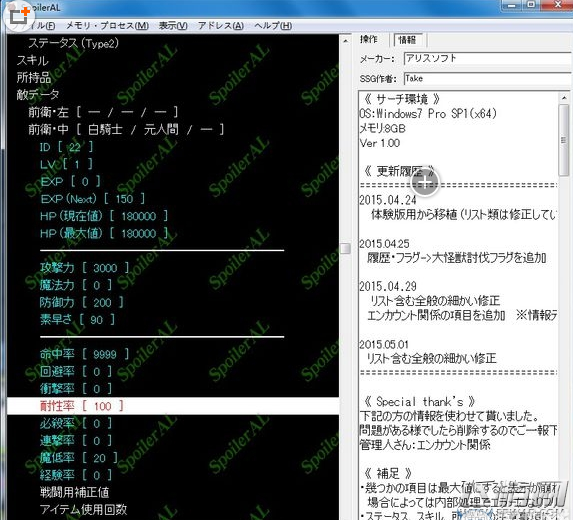
Task: Select the 衝撃率 [ 0 ] row
Action: pos(76,389)
